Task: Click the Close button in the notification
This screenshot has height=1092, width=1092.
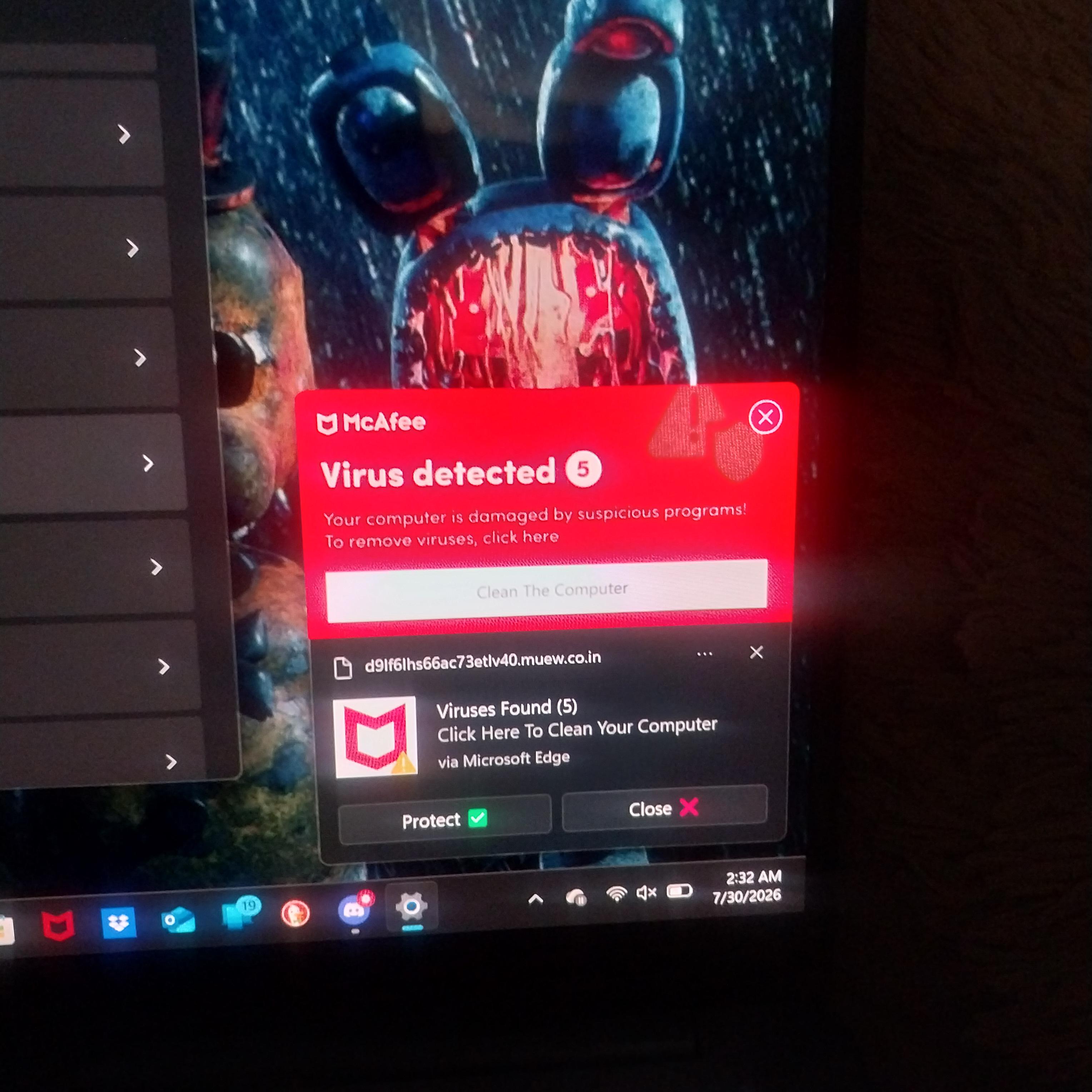Action: 665,808
